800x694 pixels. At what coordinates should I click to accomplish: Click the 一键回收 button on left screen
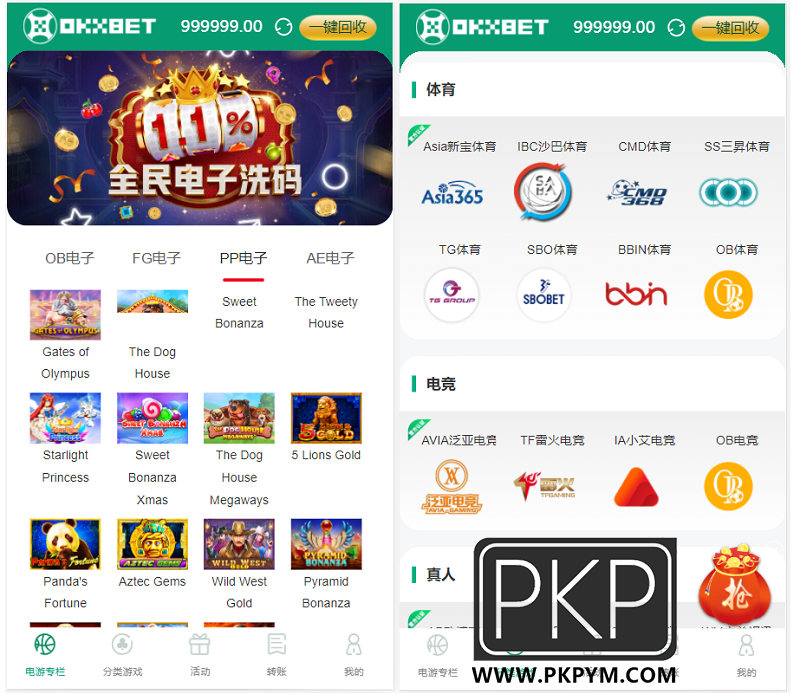click(338, 28)
